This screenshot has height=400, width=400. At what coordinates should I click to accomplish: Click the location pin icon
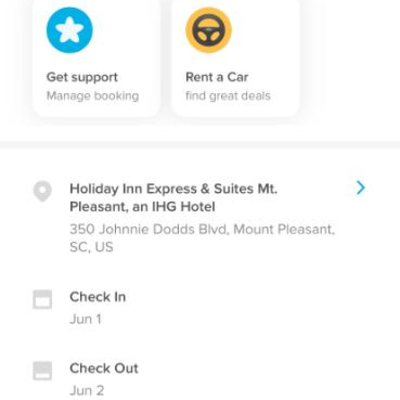tap(43, 191)
